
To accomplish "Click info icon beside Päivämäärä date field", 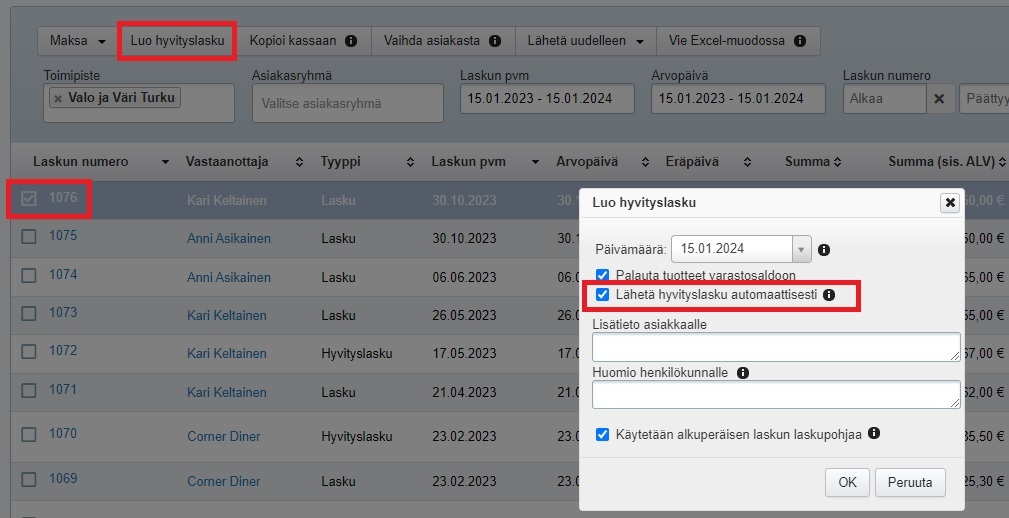I will 824,249.
